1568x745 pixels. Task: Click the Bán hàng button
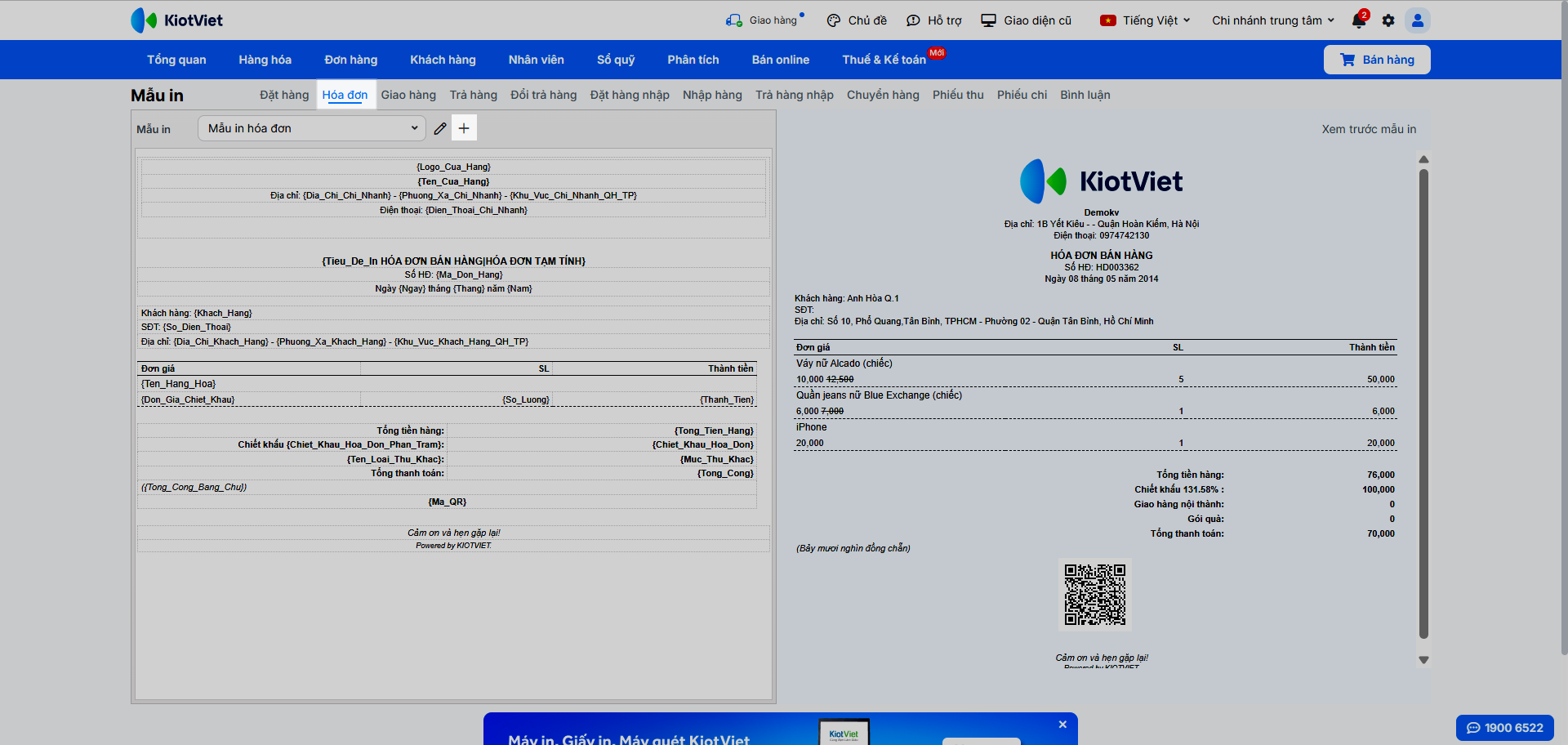tap(1377, 60)
